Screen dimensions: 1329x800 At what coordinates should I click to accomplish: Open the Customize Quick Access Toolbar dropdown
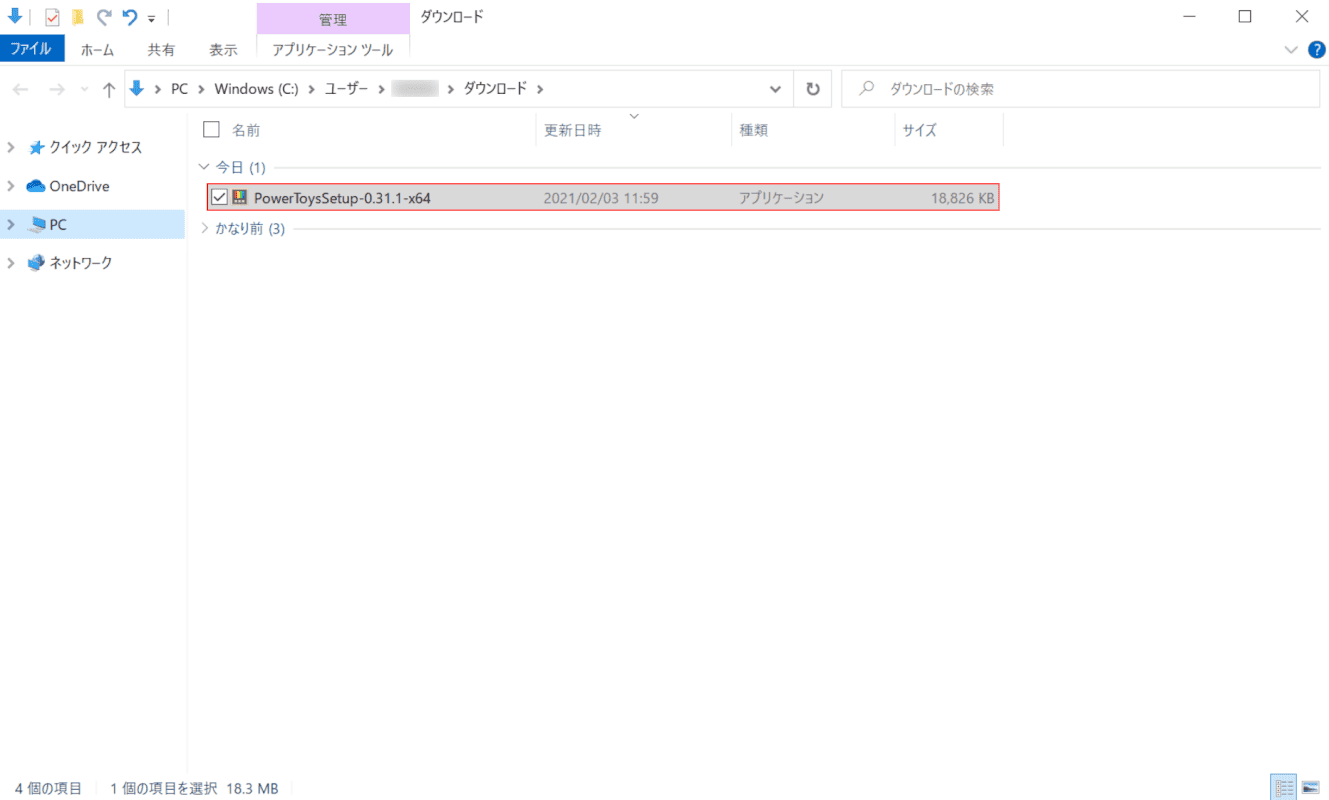pos(151,18)
